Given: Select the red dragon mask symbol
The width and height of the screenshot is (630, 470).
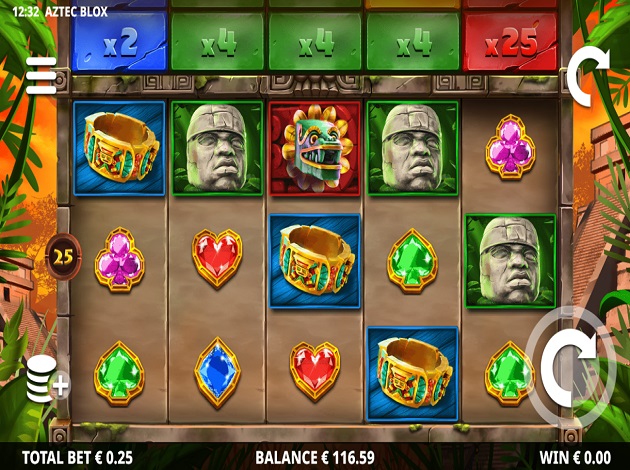Looking at the screenshot, I should point(315,148).
